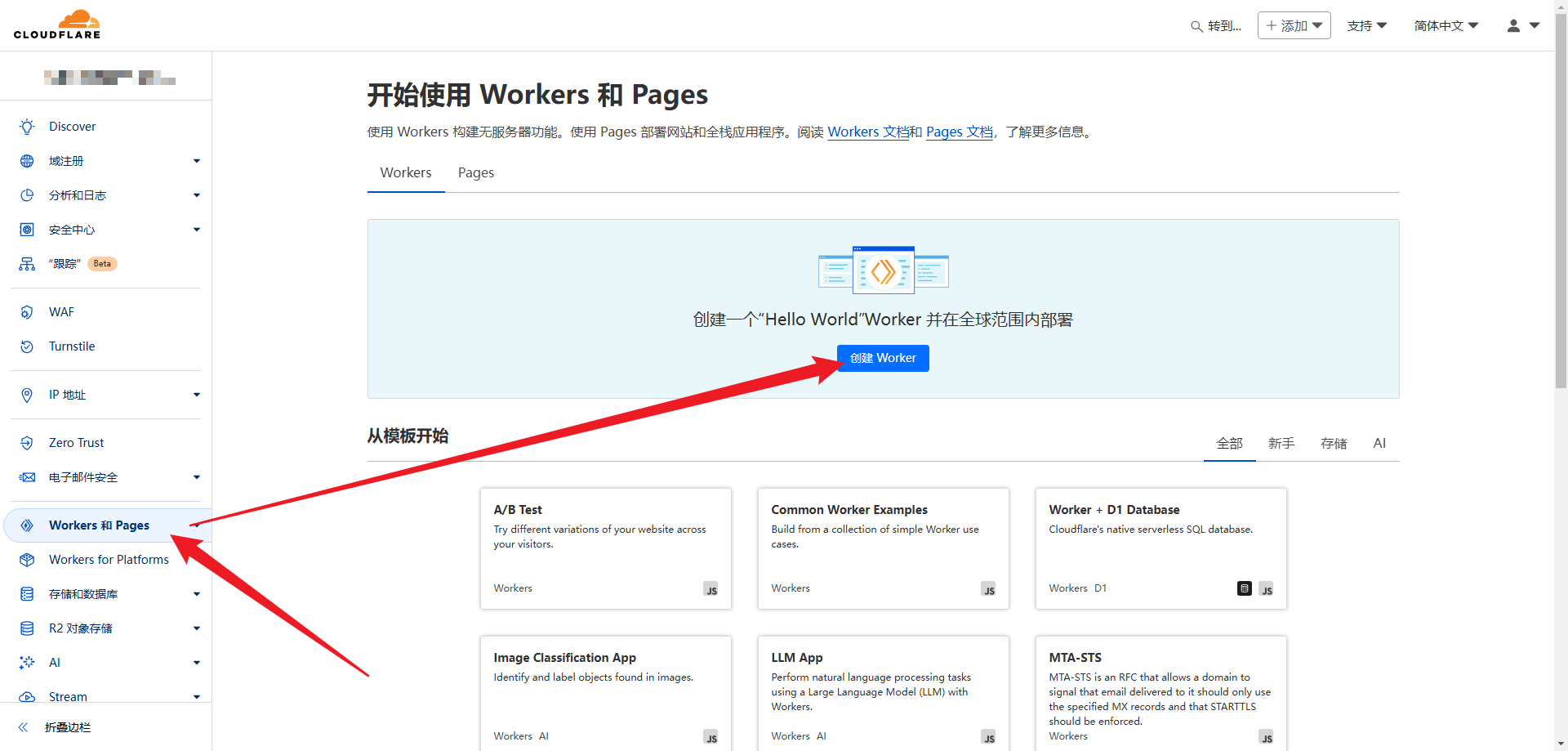Expand the 存储和数据库 sidebar section

point(197,594)
